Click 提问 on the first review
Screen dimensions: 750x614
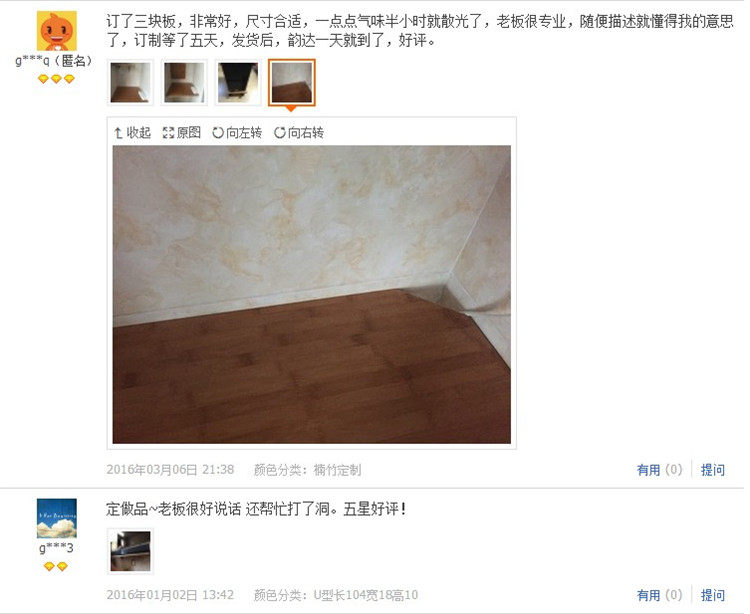pyautogui.click(x=713, y=470)
